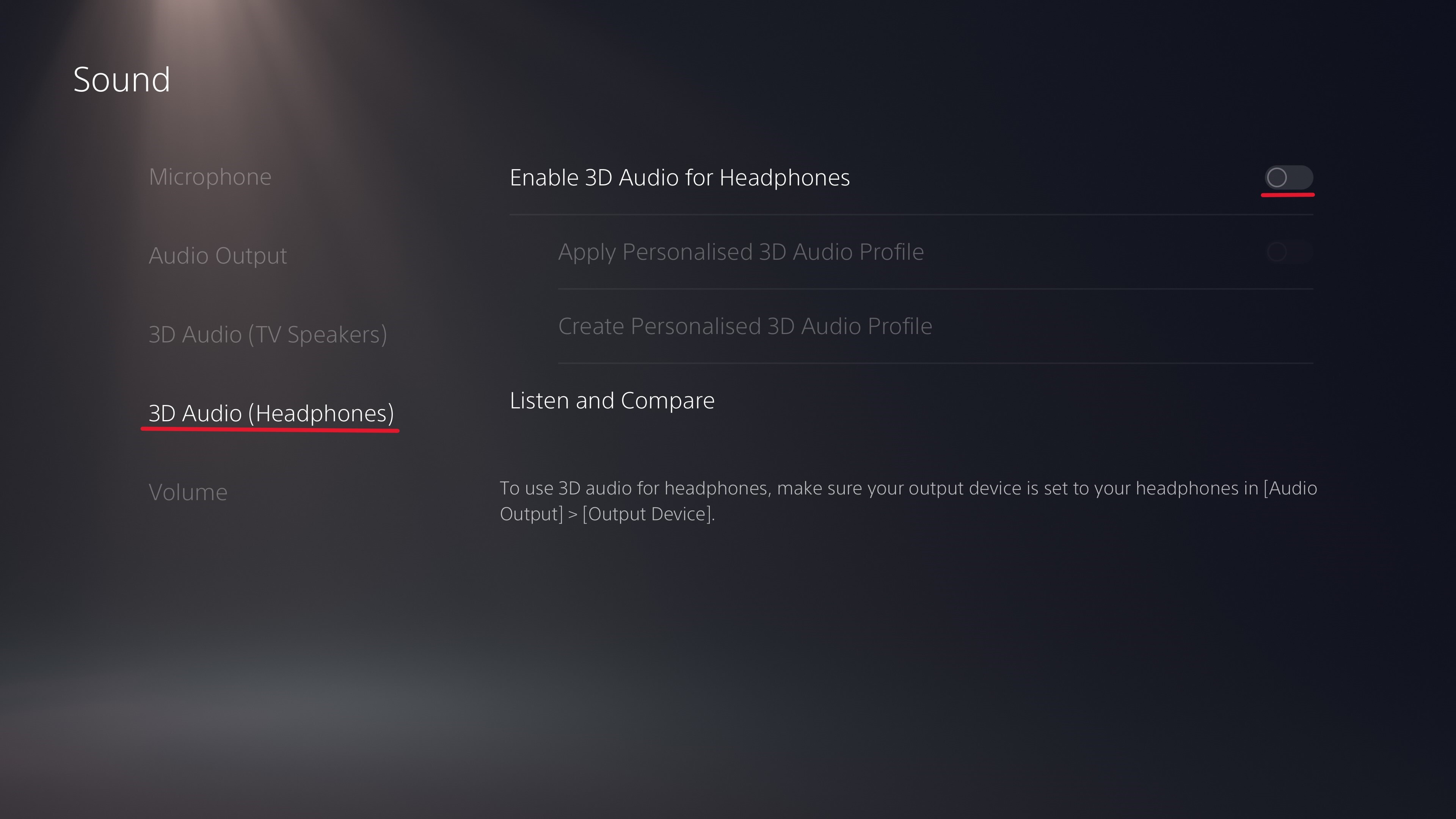Click the red underline beneath 3D Audio (Headphones)
This screenshot has height=819, width=1456.
pyautogui.click(x=270, y=430)
